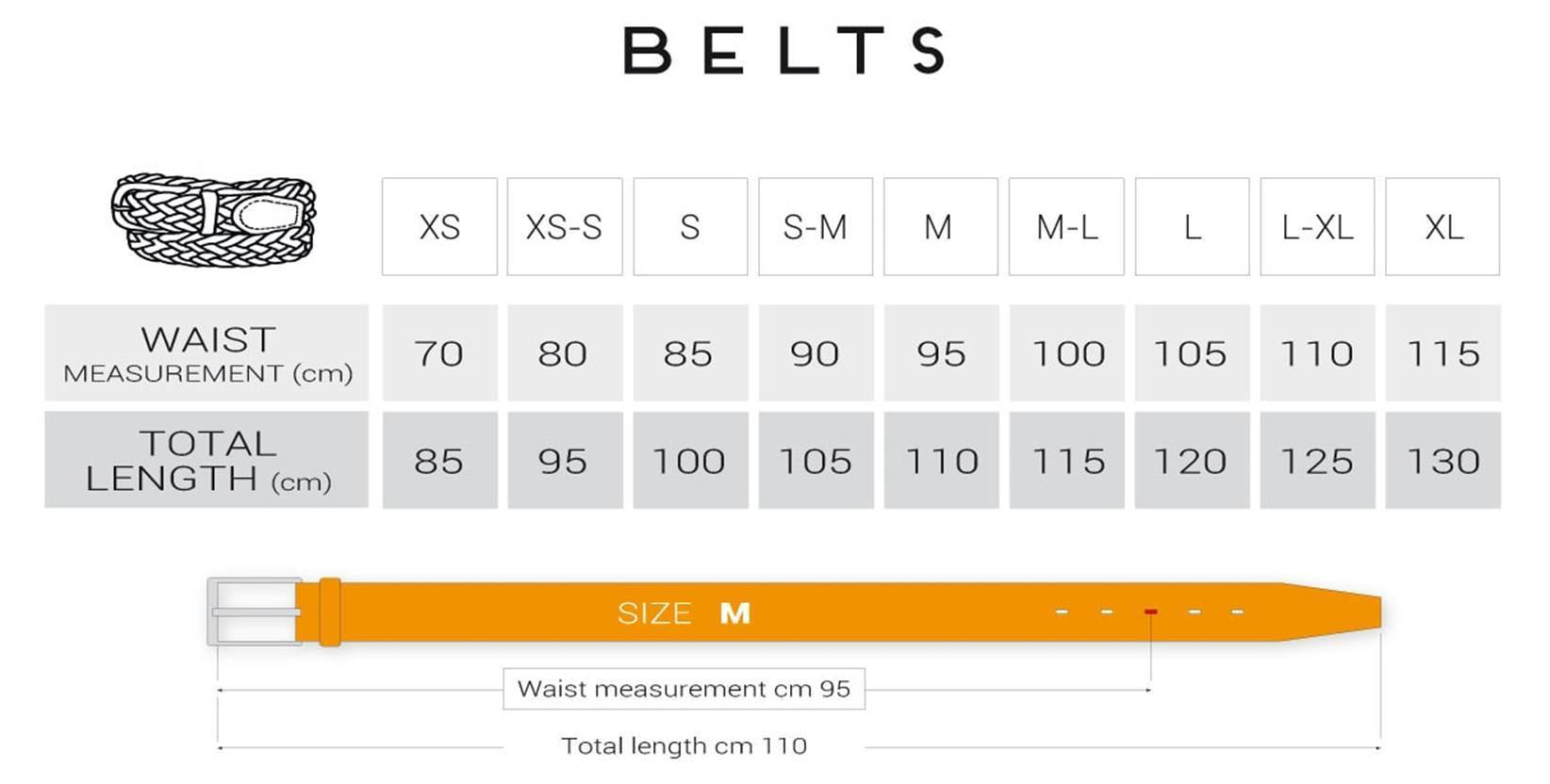Click the braided belt illustration

tap(213, 219)
